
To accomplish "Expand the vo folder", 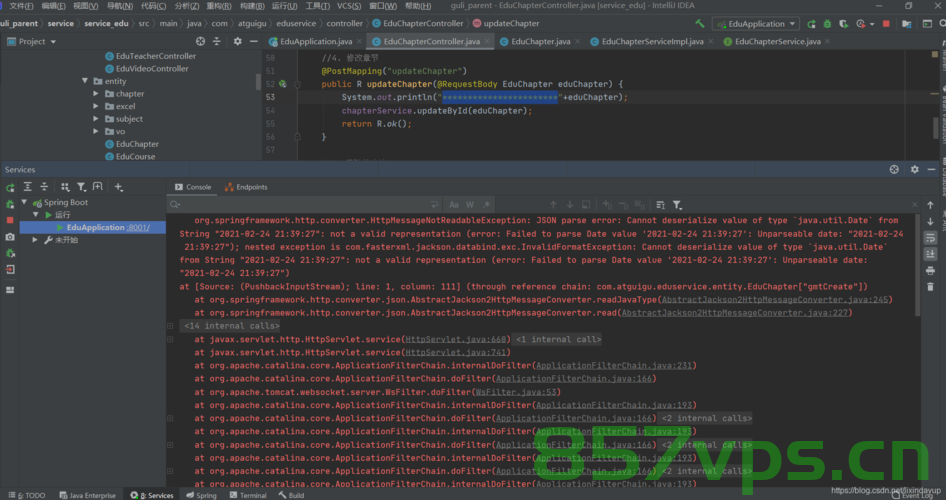I will (95, 131).
